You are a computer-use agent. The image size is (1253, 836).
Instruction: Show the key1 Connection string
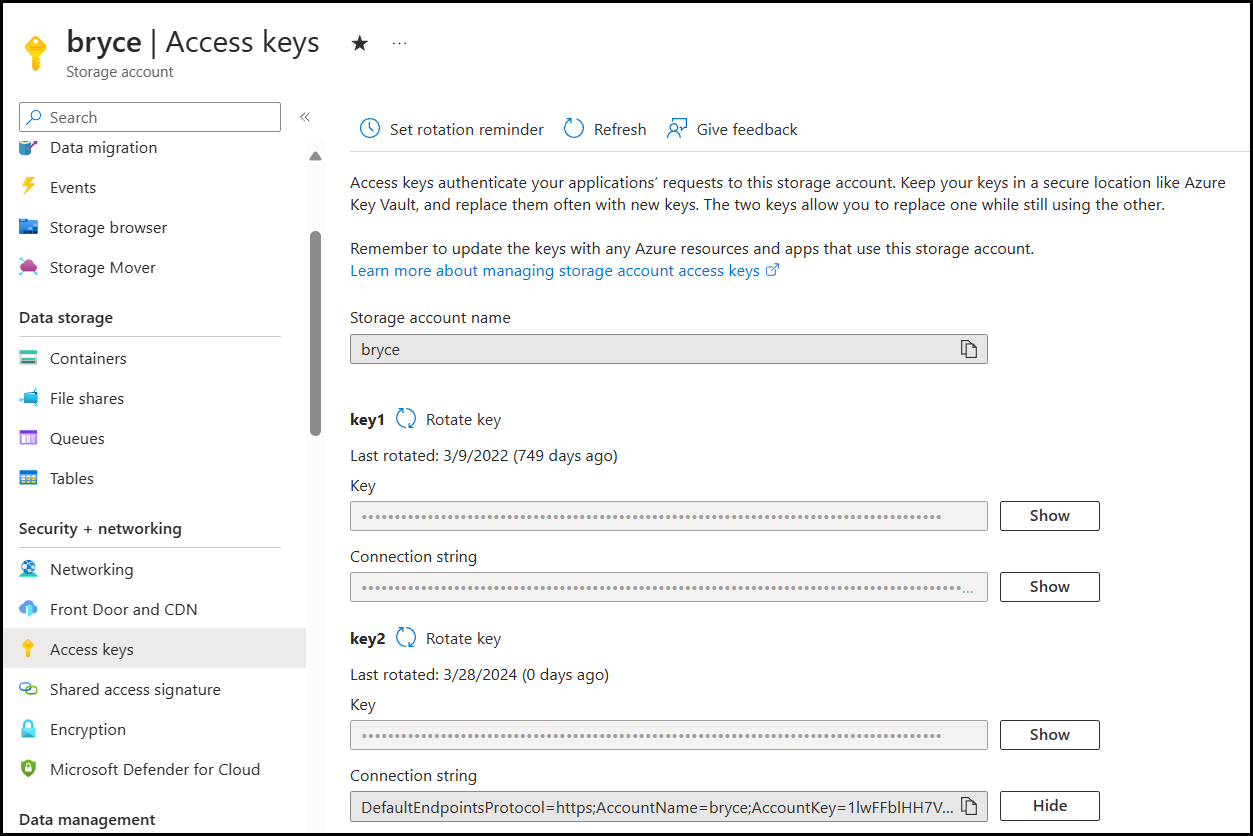(1049, 587)
